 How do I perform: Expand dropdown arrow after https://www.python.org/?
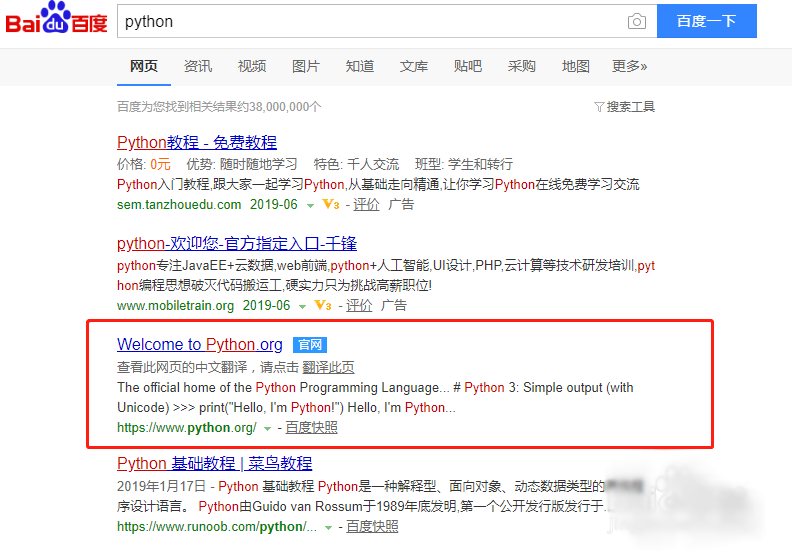[x=268, y=429]
